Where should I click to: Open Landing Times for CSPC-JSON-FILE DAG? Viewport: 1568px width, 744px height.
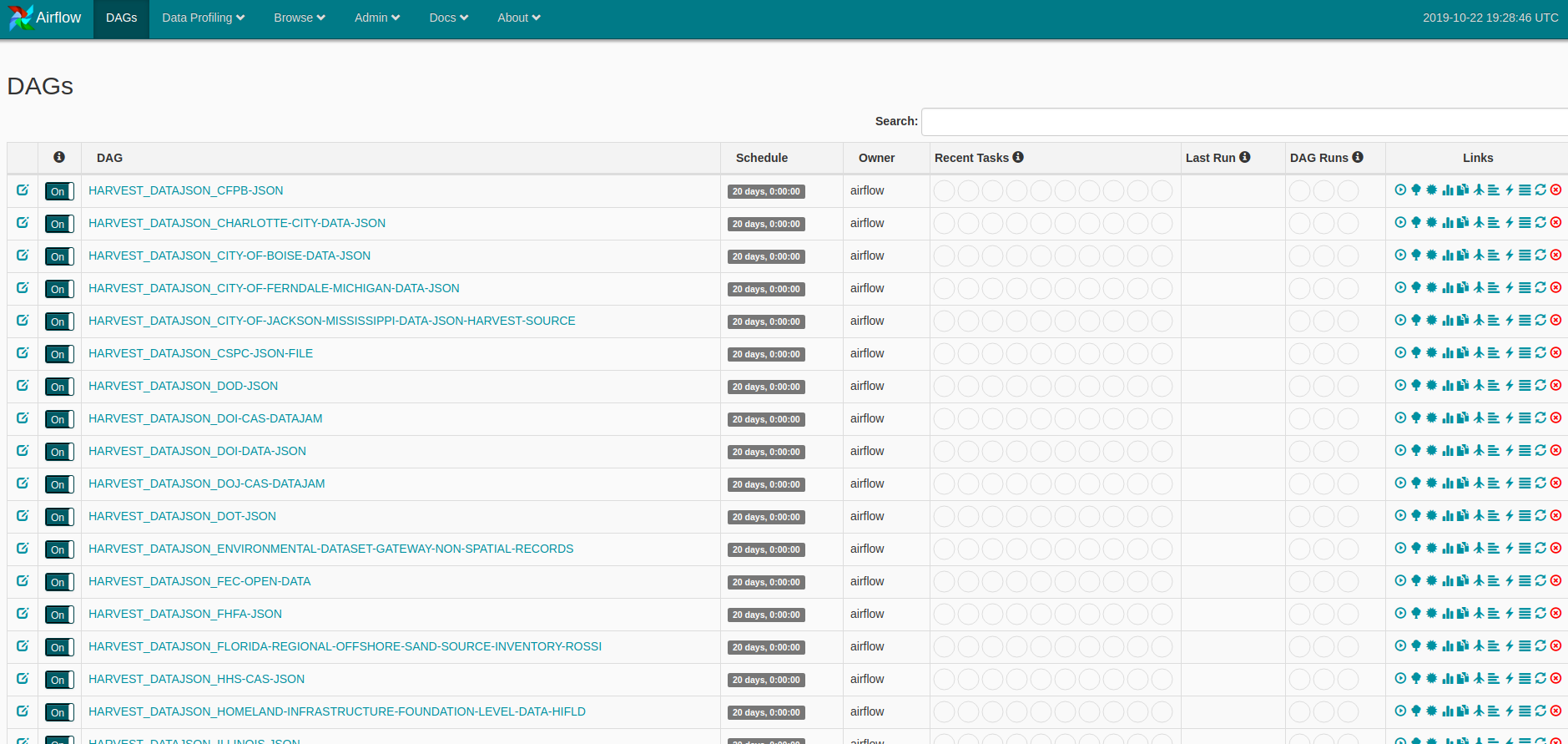(1479, 353)
